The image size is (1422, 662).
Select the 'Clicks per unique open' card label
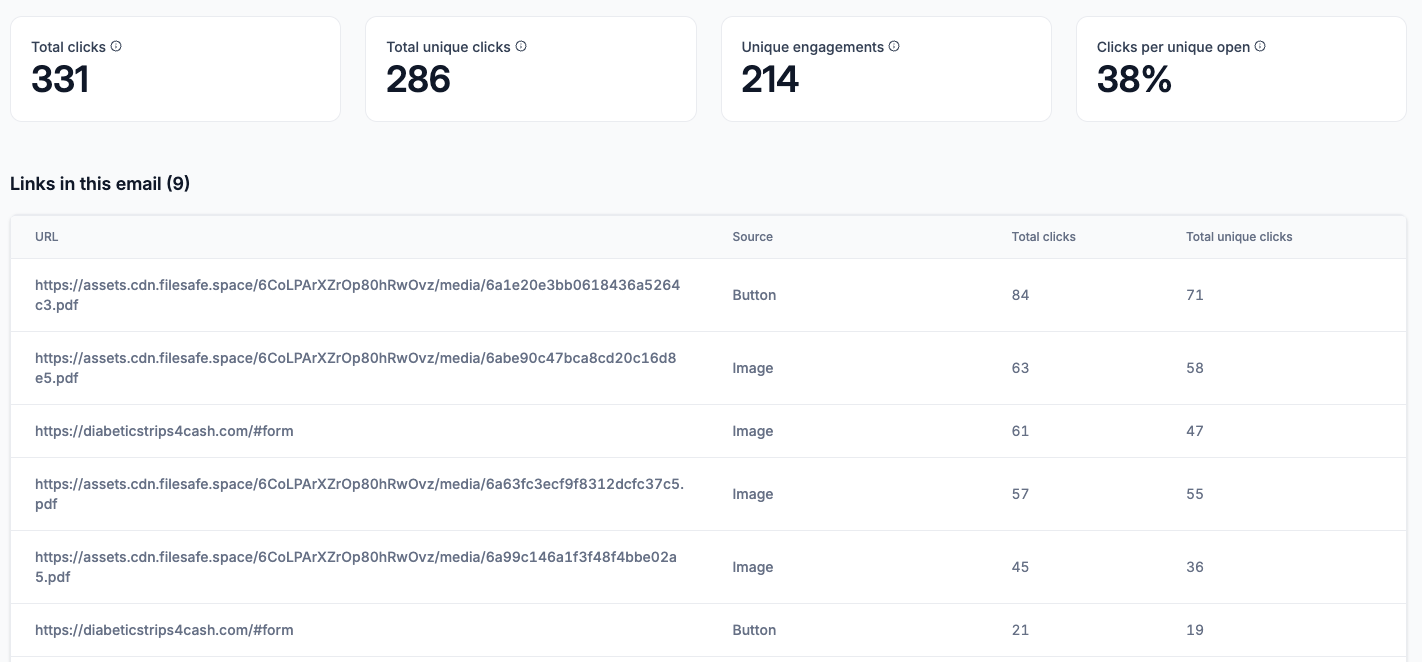pyautogui.click(x=1173, y=47)
